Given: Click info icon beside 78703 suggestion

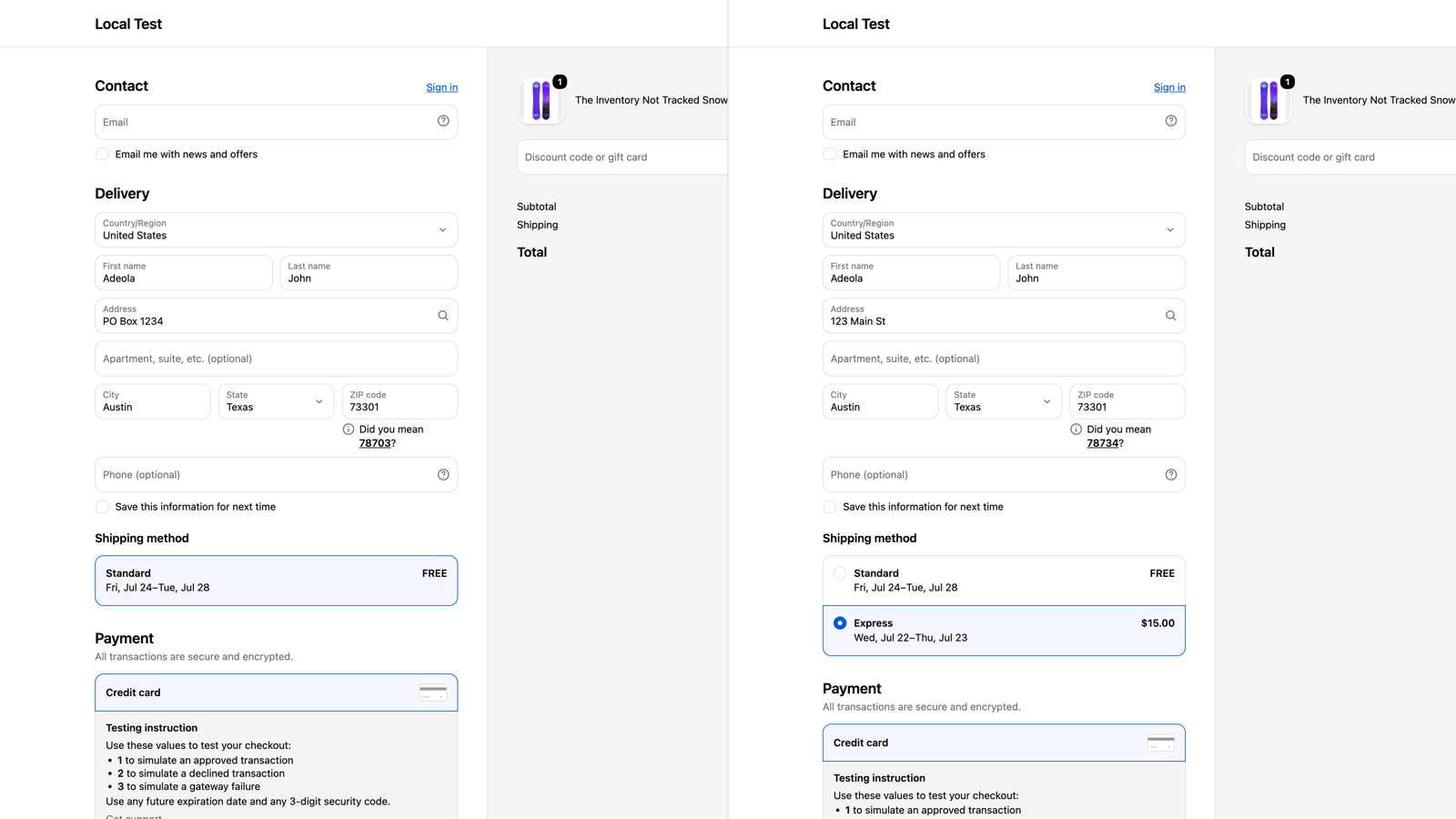Looking at the screenshot, I should click(x=349, y=430).
